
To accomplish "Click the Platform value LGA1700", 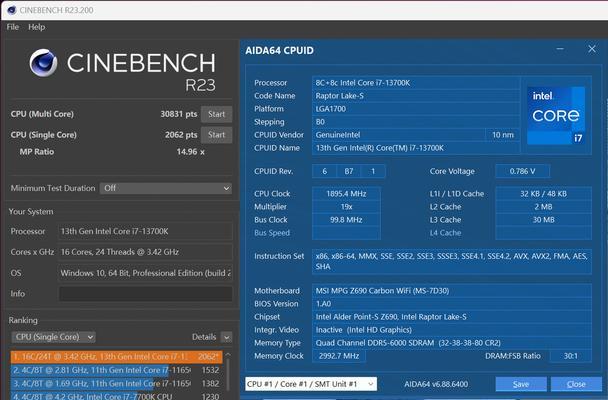I will point(416,109).
